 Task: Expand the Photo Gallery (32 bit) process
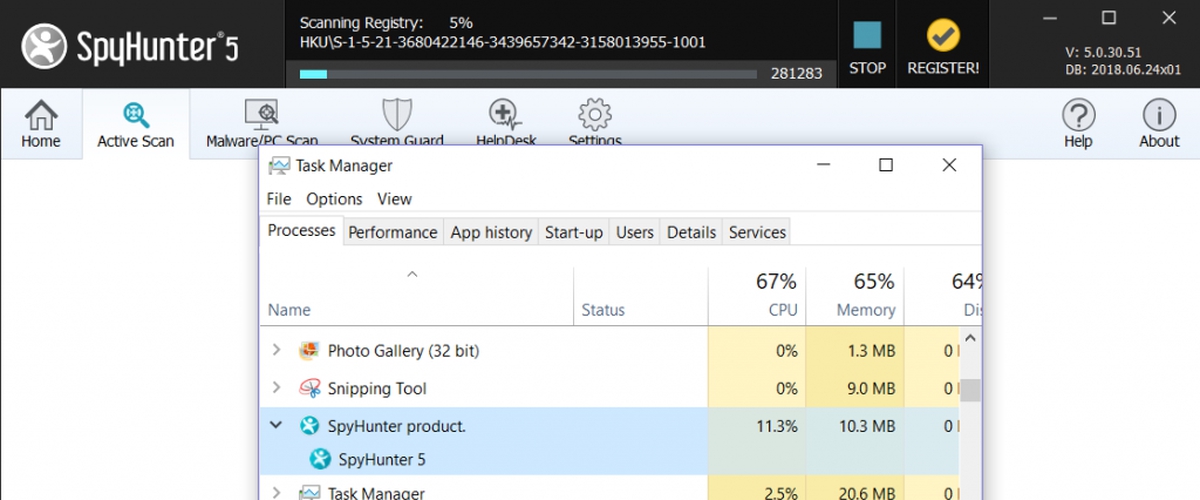277,351
